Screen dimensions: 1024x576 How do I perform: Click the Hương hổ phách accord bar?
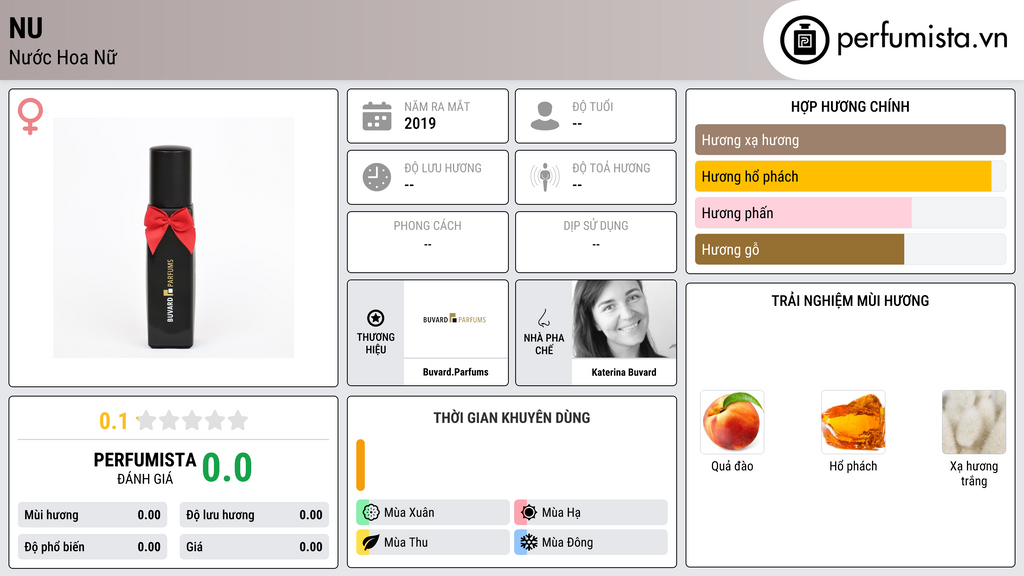pyautogui.click(x=850, y=176)
